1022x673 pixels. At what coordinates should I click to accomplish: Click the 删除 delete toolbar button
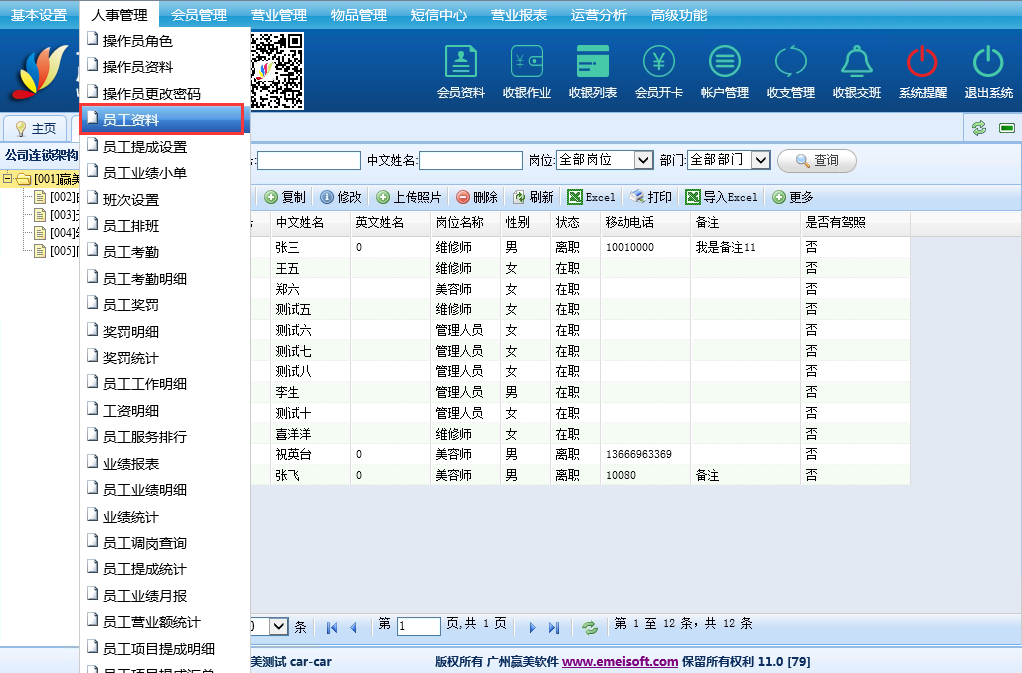[x=477, y=197]
